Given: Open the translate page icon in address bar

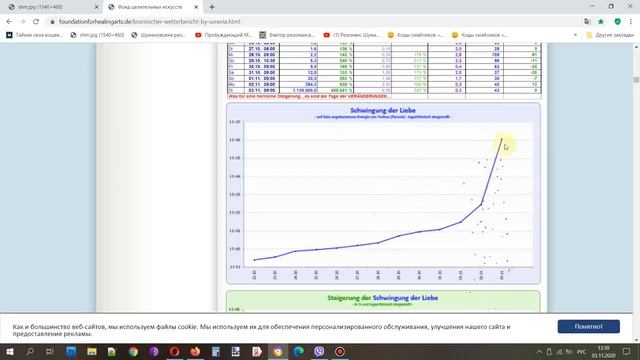Looking at the screenshot, I should (x=587, y=22).
